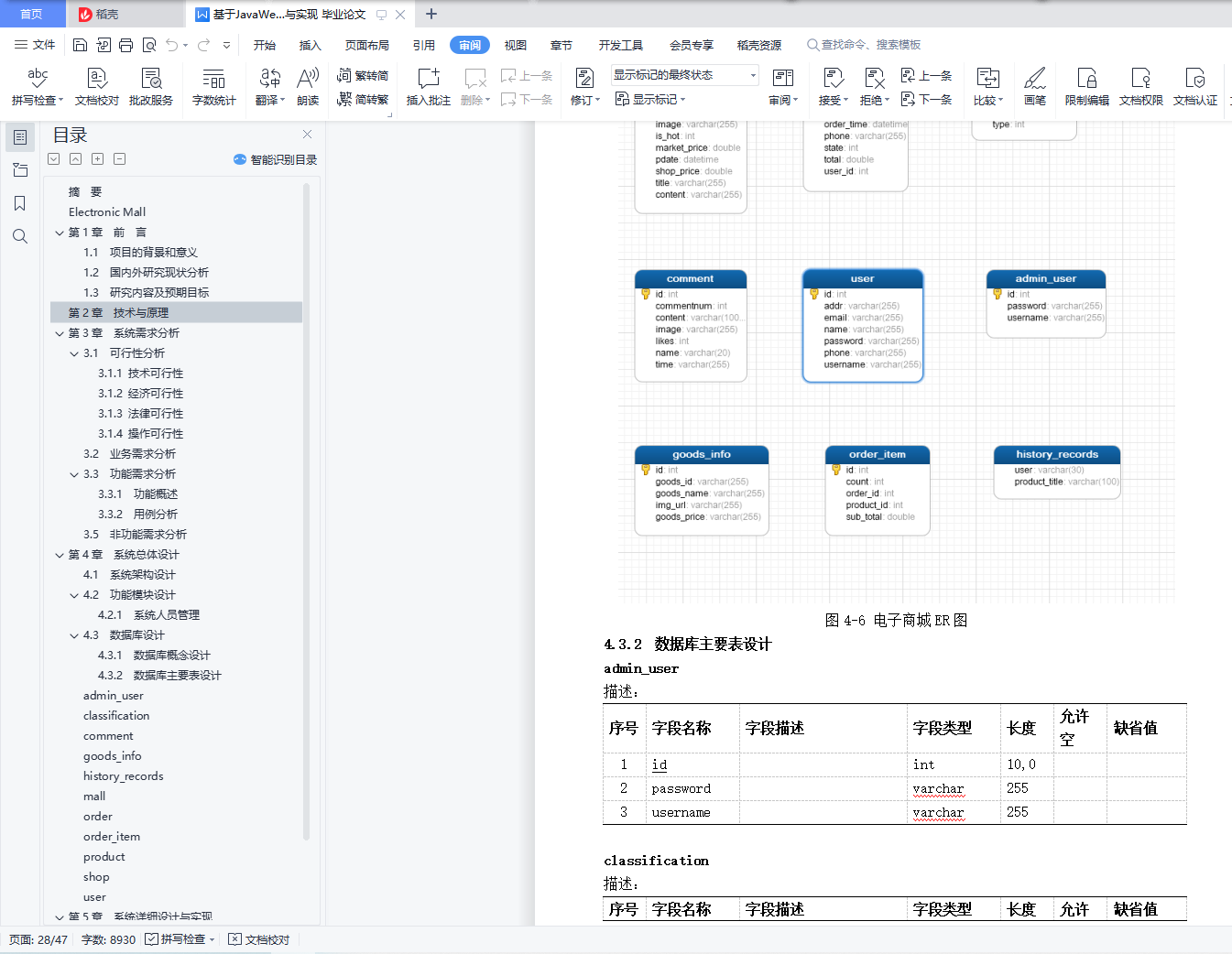The image size is (1232, 954).
Task: Open the 比较 compare documents tool
Action: pos(988,87)
